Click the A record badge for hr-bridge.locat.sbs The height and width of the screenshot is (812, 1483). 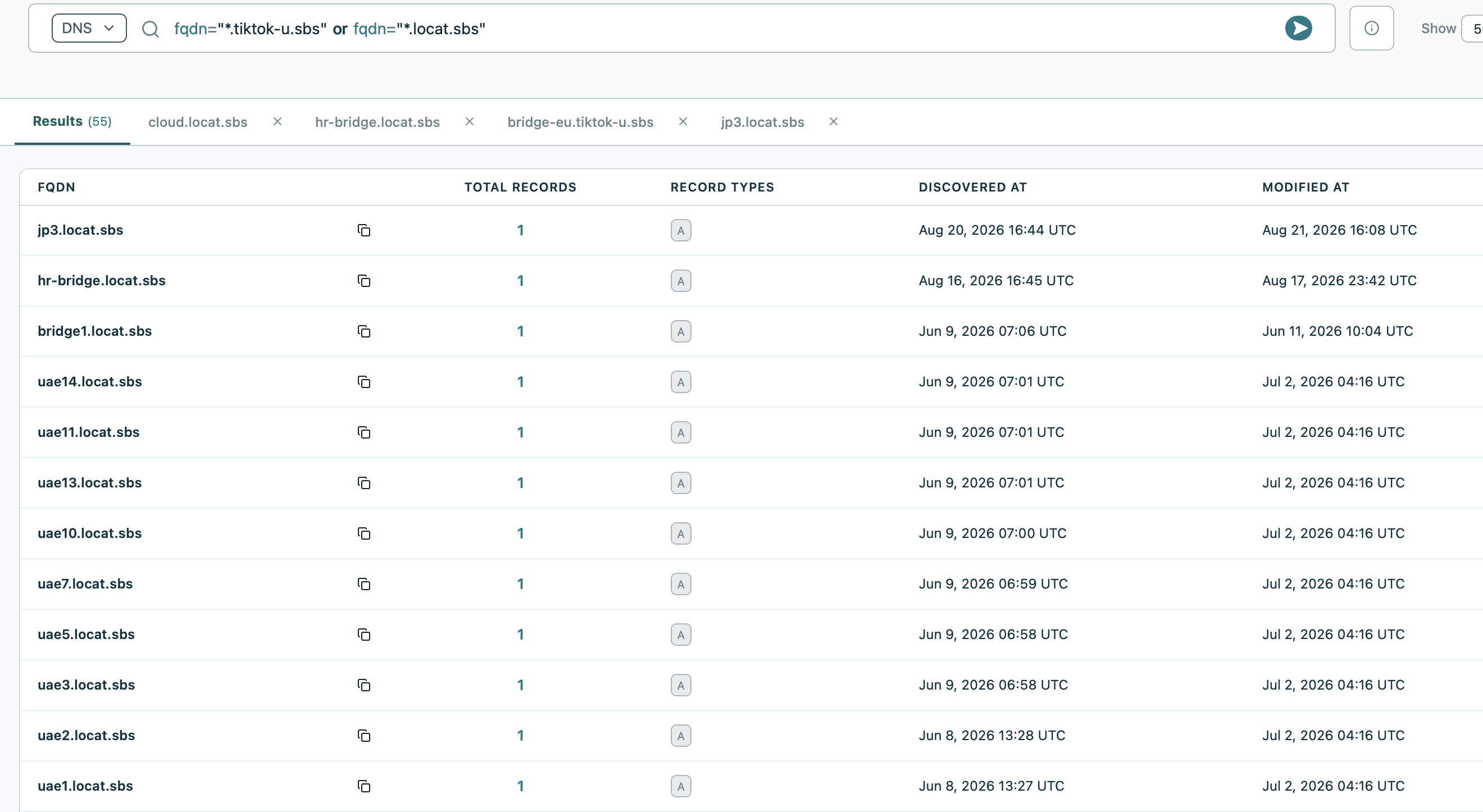click(x=680, y=281)
